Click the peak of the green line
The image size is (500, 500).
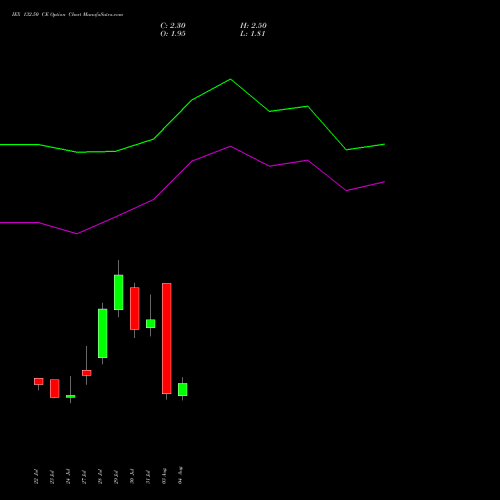click(x=230, y=79)
